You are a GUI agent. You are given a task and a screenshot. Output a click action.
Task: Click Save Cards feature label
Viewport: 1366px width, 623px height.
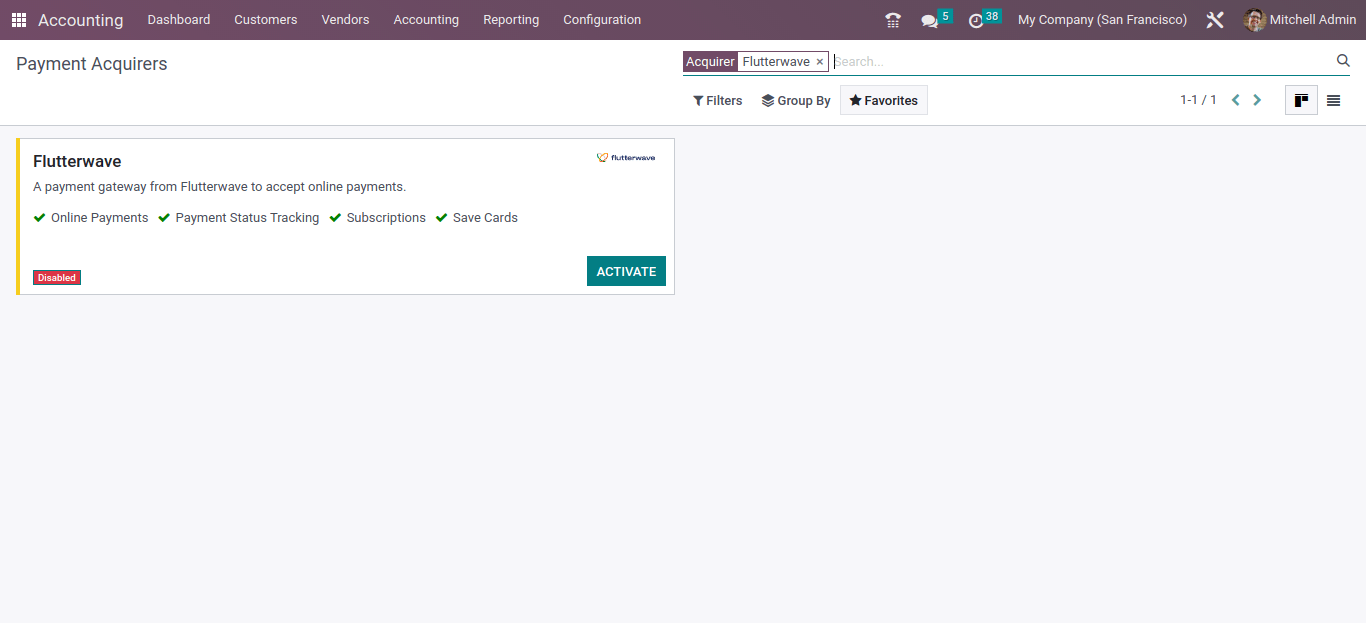pyautogui.click(x=485, y=218)
